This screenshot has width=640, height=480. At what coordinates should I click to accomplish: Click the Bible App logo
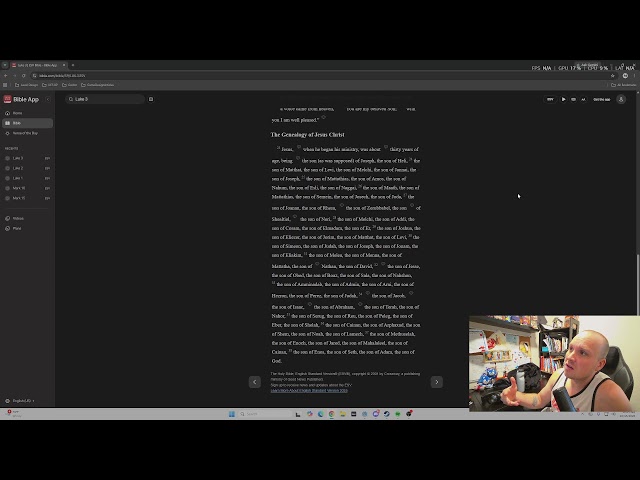point(21,99)
